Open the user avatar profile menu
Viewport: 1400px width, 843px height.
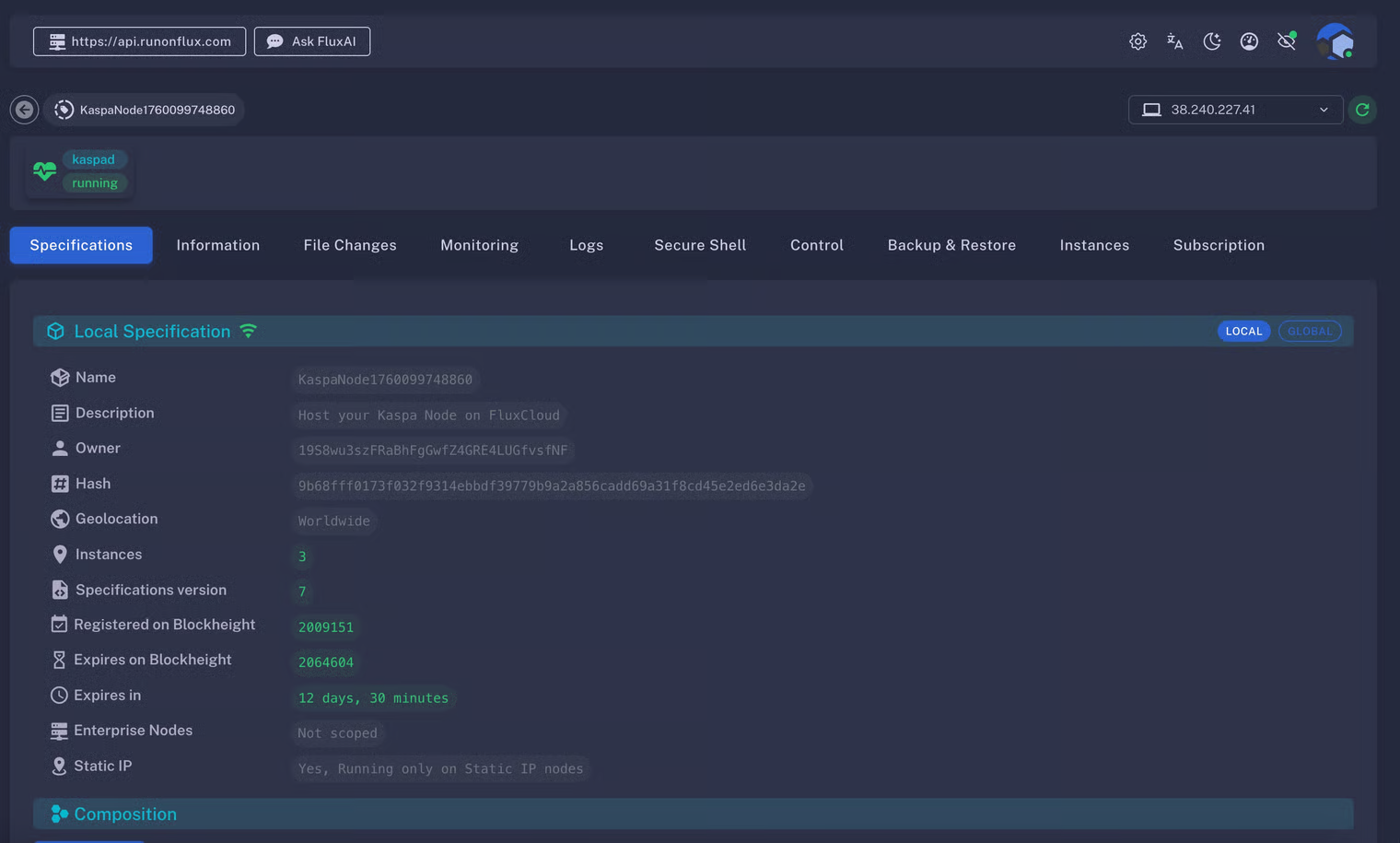click(x=1335, y=41)
